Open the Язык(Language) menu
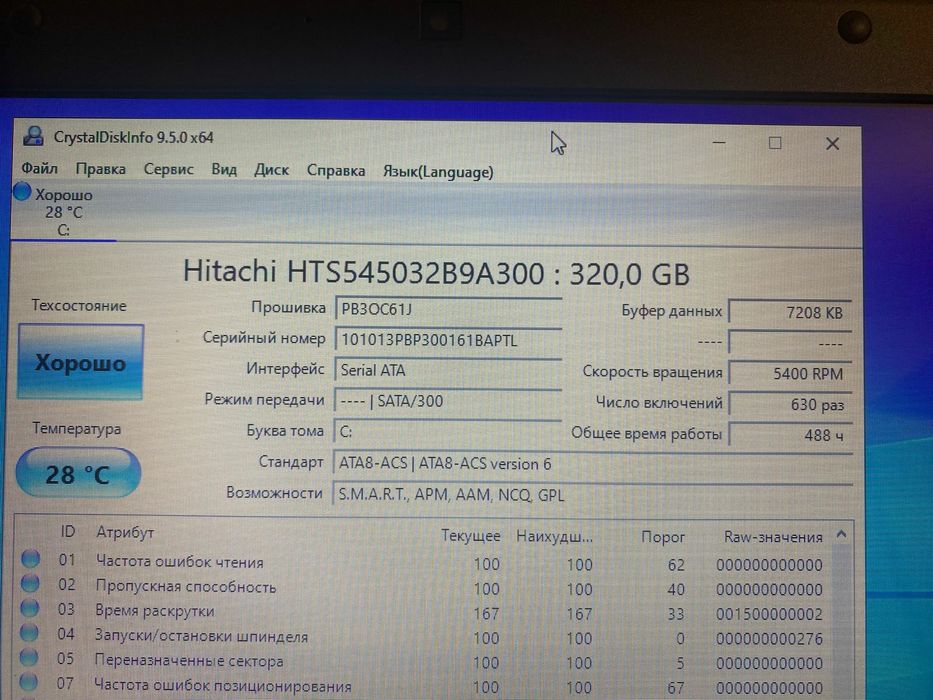933x700 pixels. [438, 172]
